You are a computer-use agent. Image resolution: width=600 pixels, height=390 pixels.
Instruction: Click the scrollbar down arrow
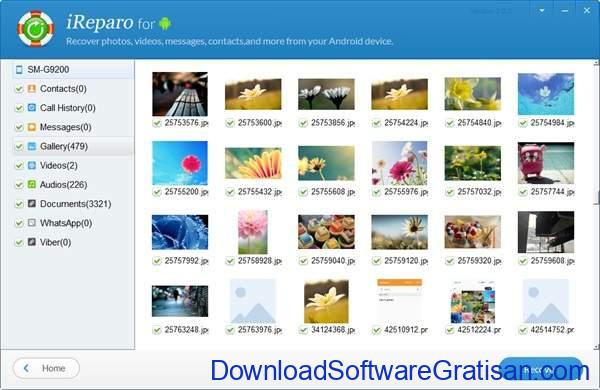pyautogui.click(x=597, y=346)
